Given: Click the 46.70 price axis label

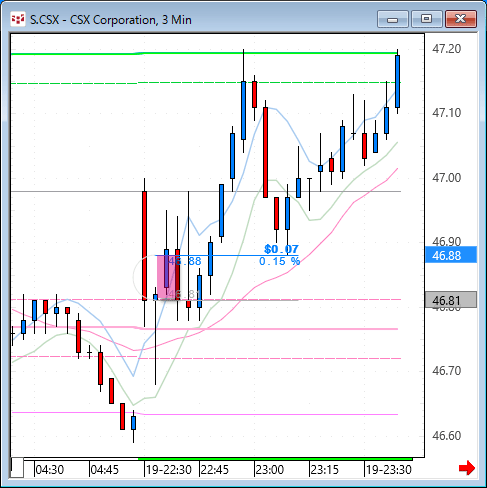Looking at the screenshot, I should 447,370.
